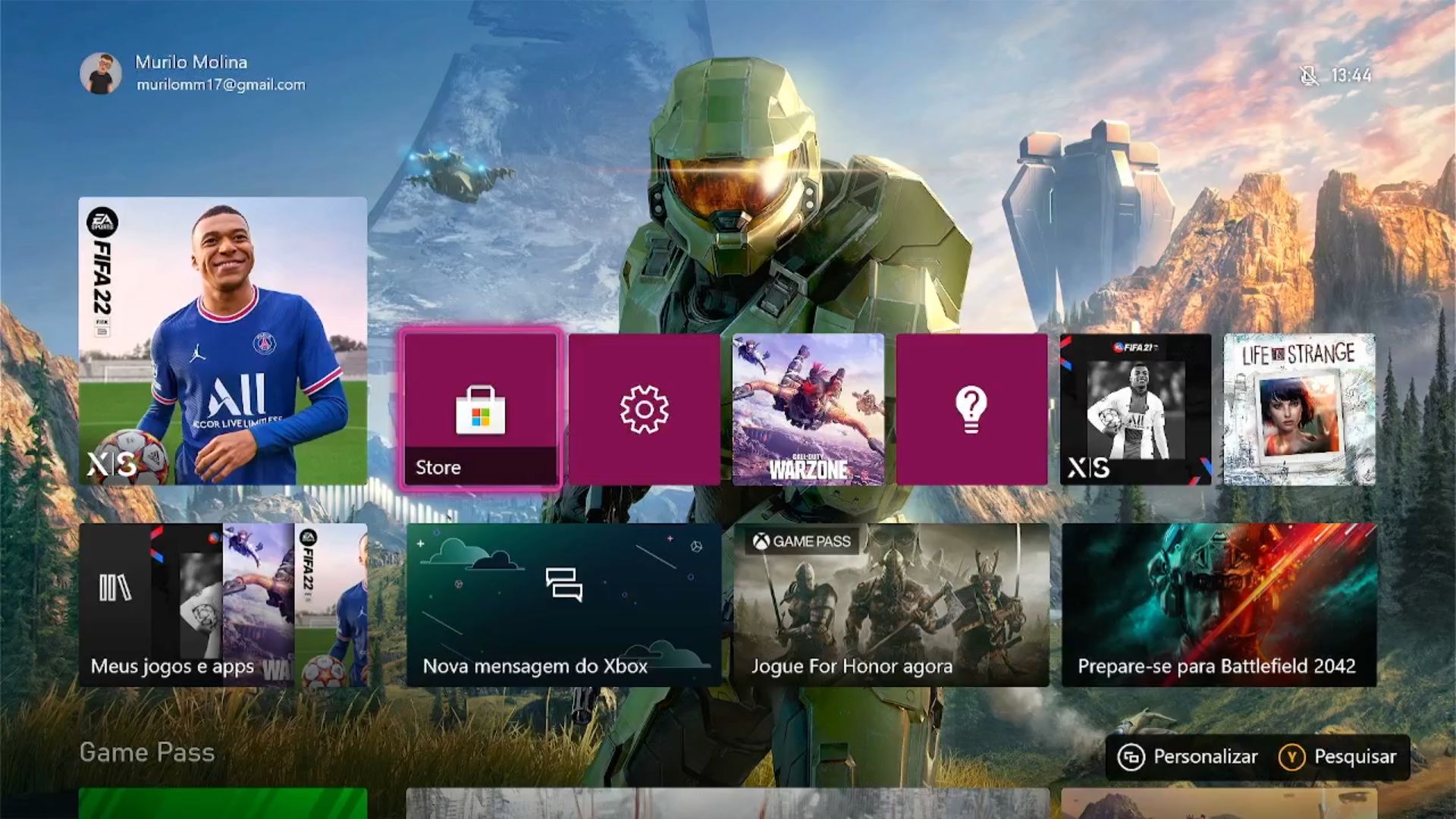Open the Murilo Molina profile avatar
Viewport: 1456px width, 819px height.
pyautogui.click(x=101, y=72)
